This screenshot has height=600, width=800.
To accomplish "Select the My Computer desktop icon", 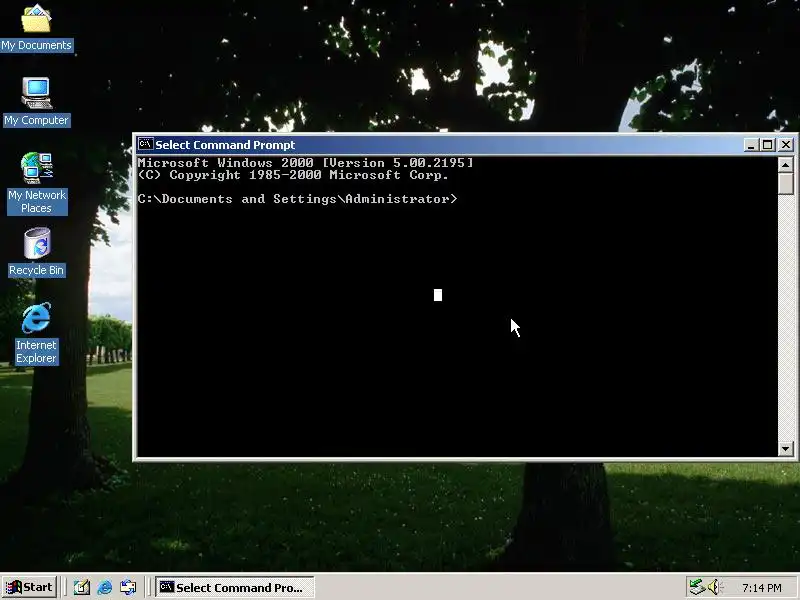I will point(36,101).
